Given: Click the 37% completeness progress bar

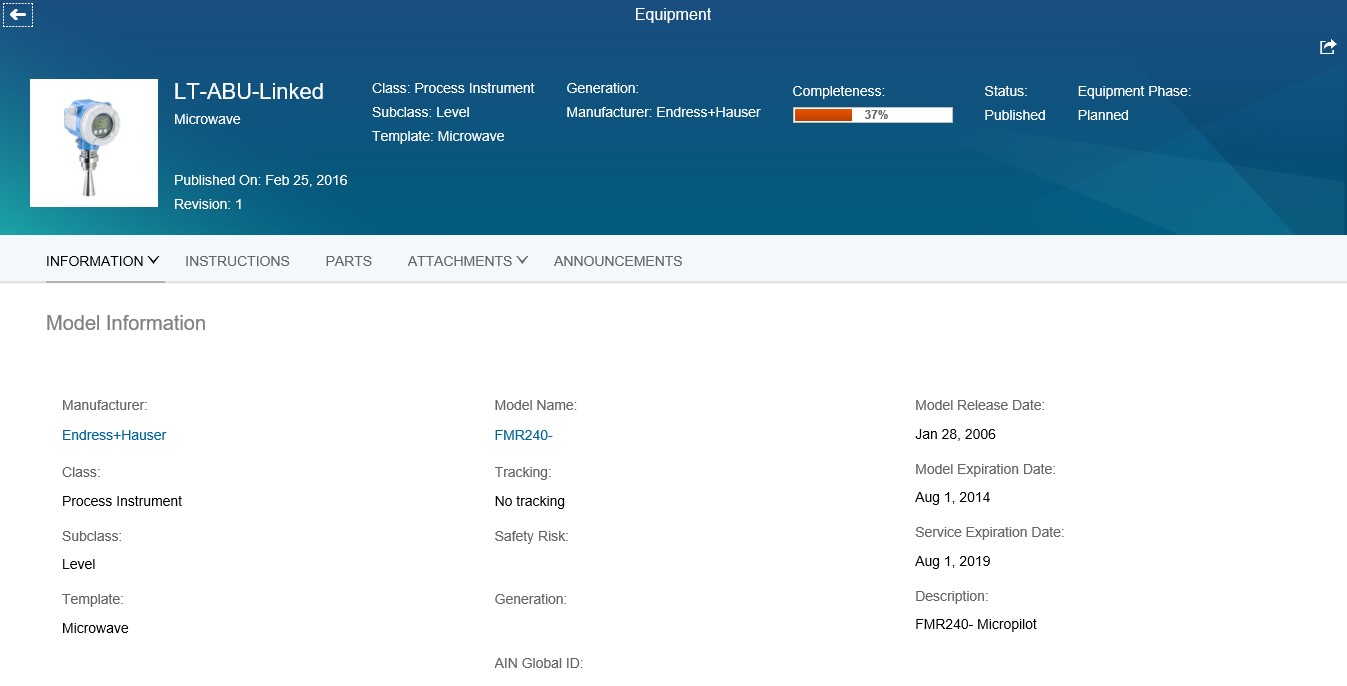Looking at the screenshot, I should point(873,115).
